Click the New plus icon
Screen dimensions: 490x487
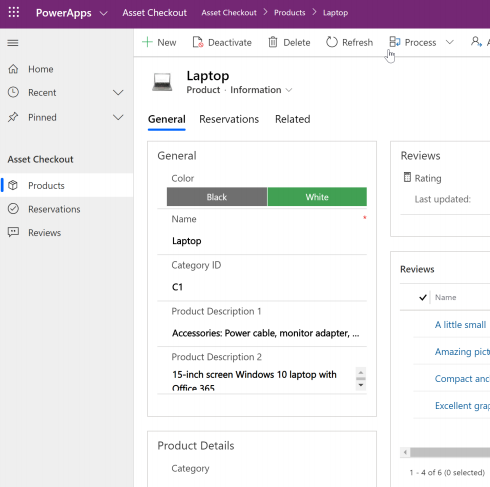pos(147,42)
